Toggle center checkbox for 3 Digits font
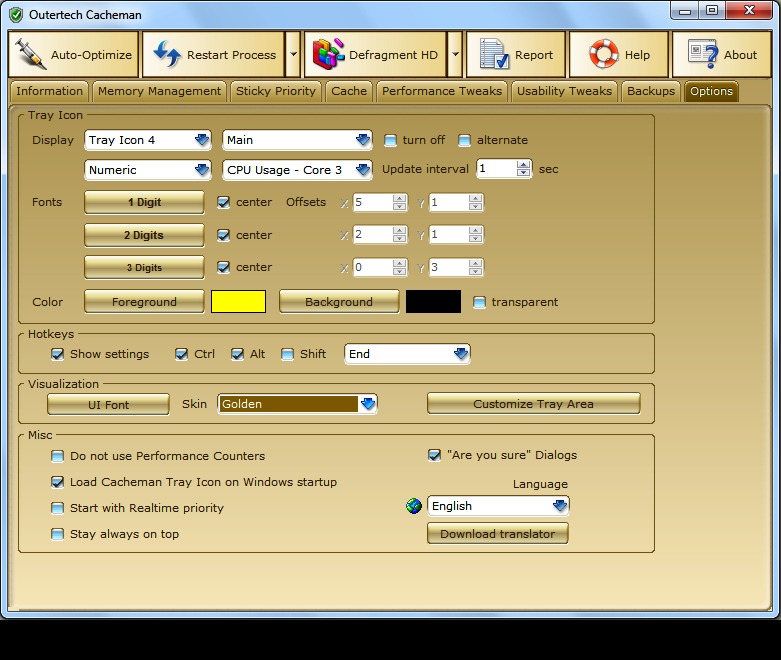Viewport: 781px width, 660px height. tap(224, 267)
